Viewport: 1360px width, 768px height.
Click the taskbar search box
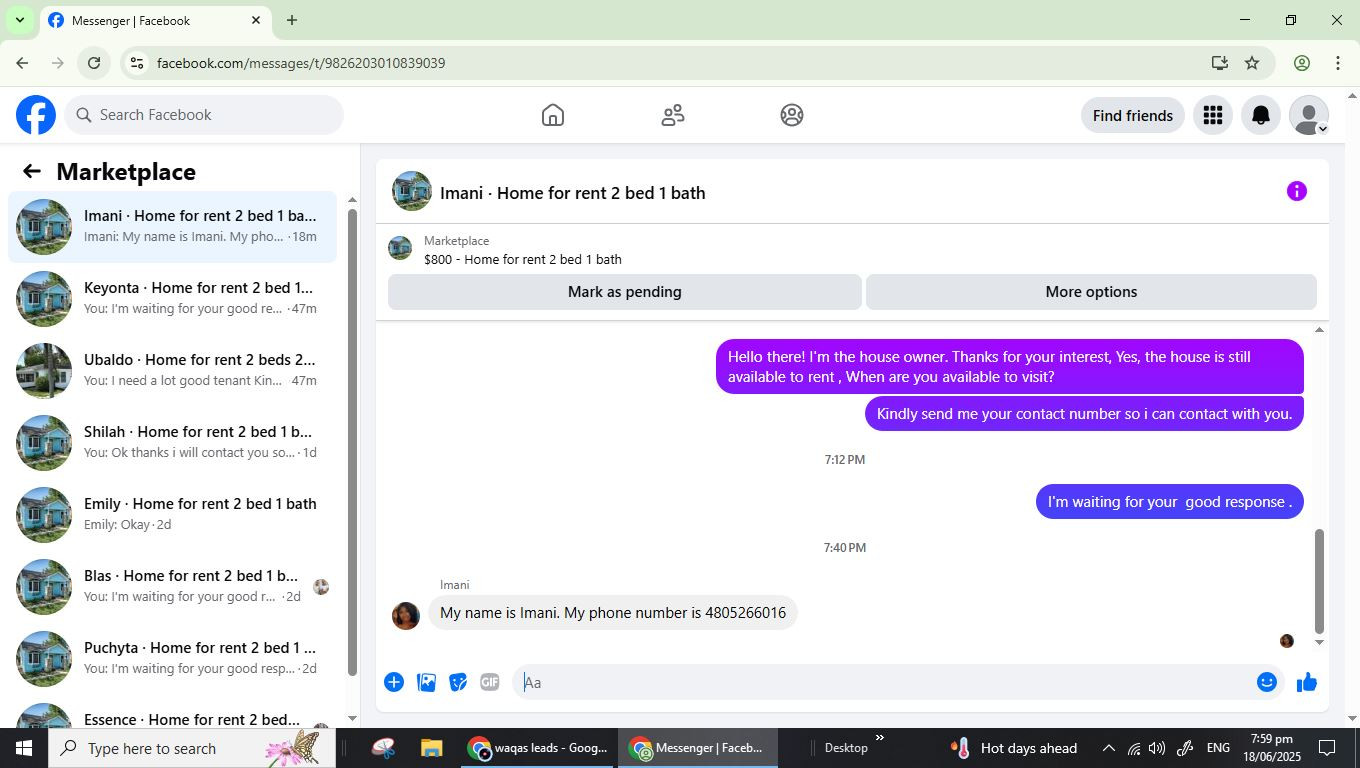[192, 748]
